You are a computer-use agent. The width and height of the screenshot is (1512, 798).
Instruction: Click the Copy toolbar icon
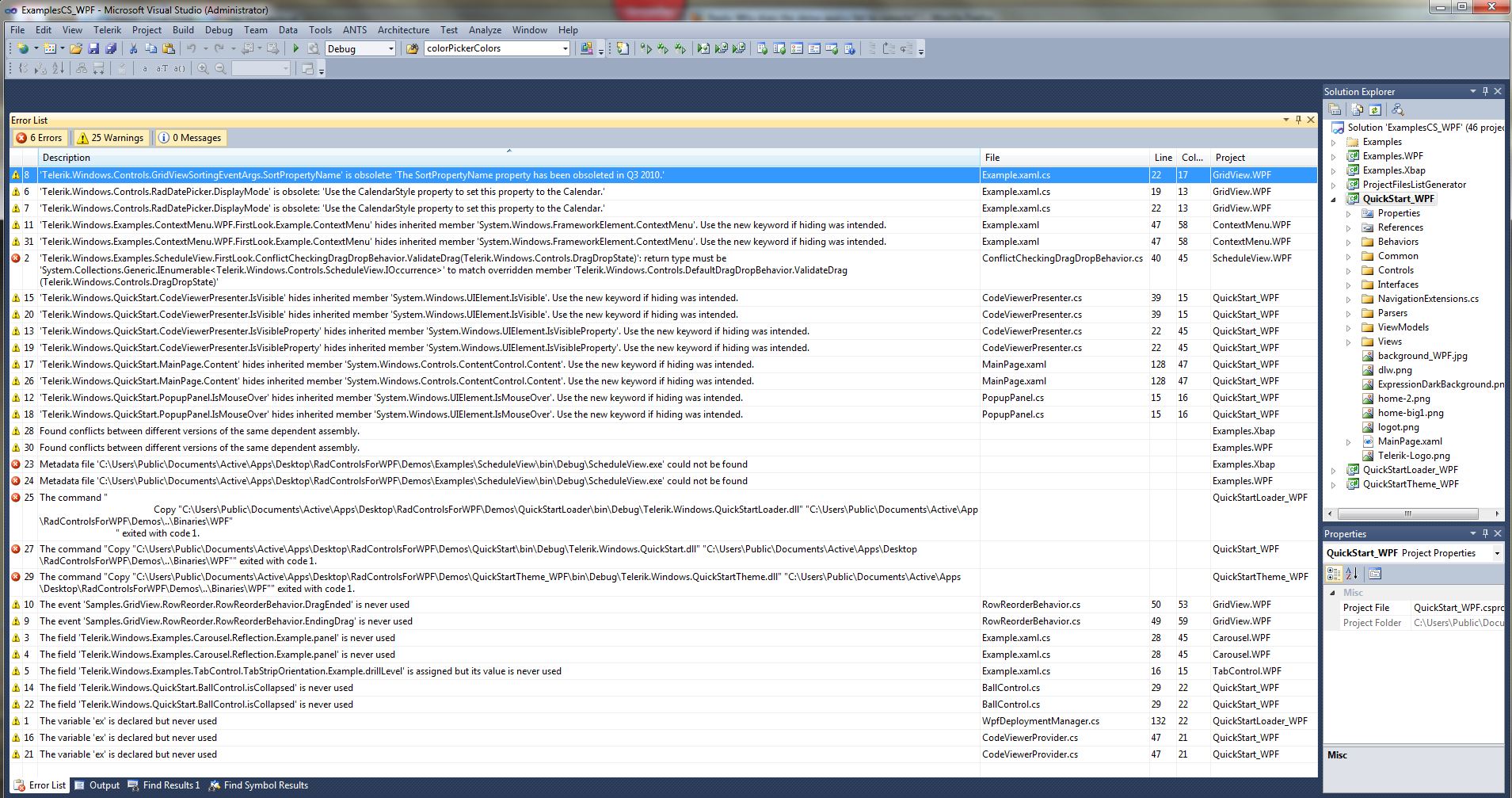(x=150, y=48)
